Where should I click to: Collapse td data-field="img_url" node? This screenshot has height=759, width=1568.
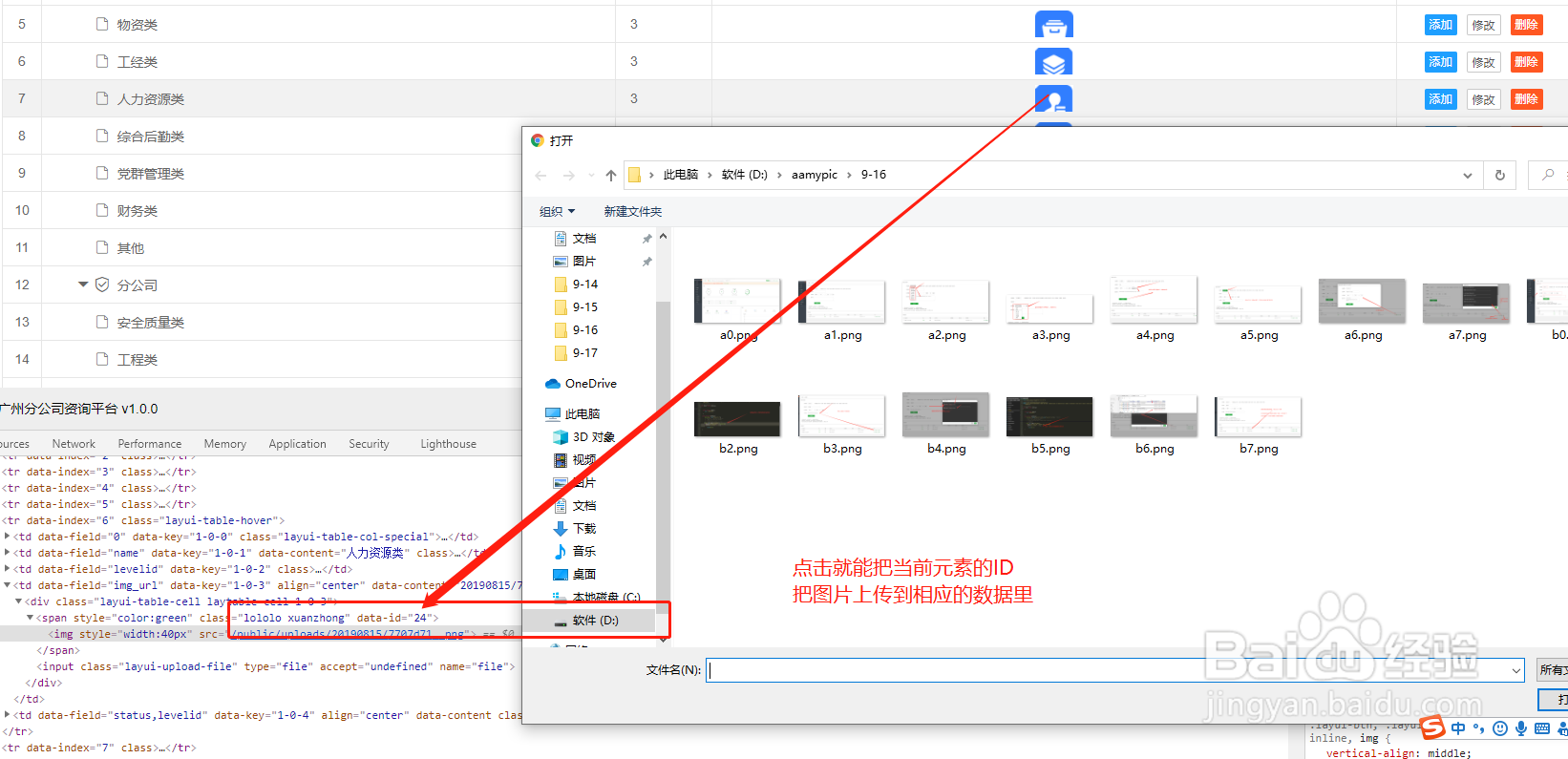pos(8,585)
